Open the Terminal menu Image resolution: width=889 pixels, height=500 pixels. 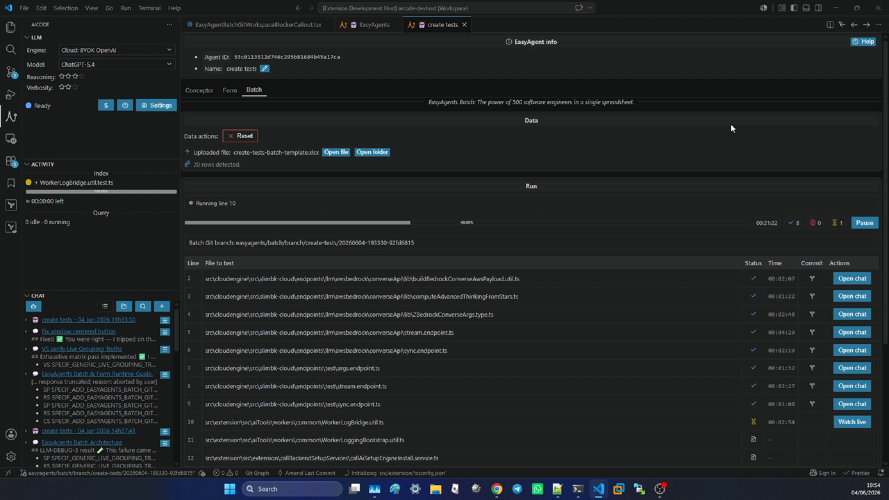click(x=149, y=8)
